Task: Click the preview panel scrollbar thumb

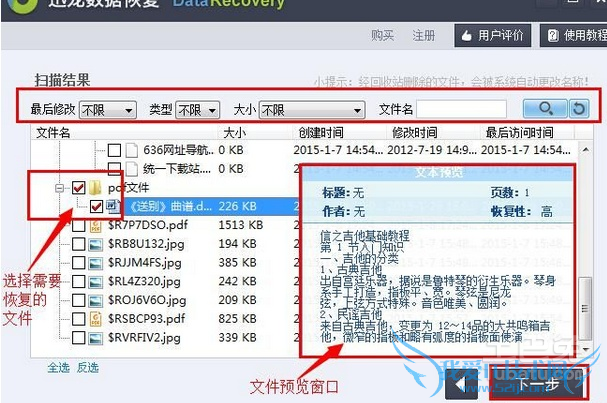Action: [x=585, y=308]
